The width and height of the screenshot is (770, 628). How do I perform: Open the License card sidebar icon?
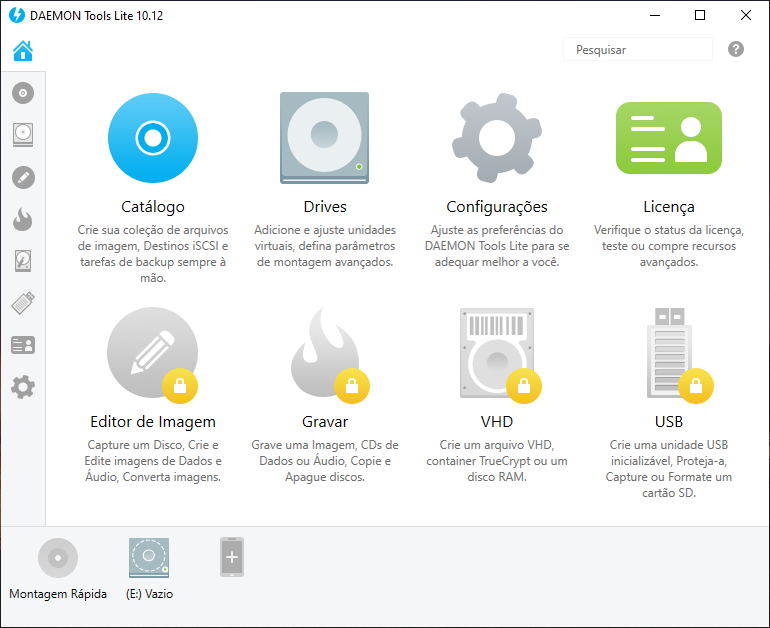[x=23, y=345]
